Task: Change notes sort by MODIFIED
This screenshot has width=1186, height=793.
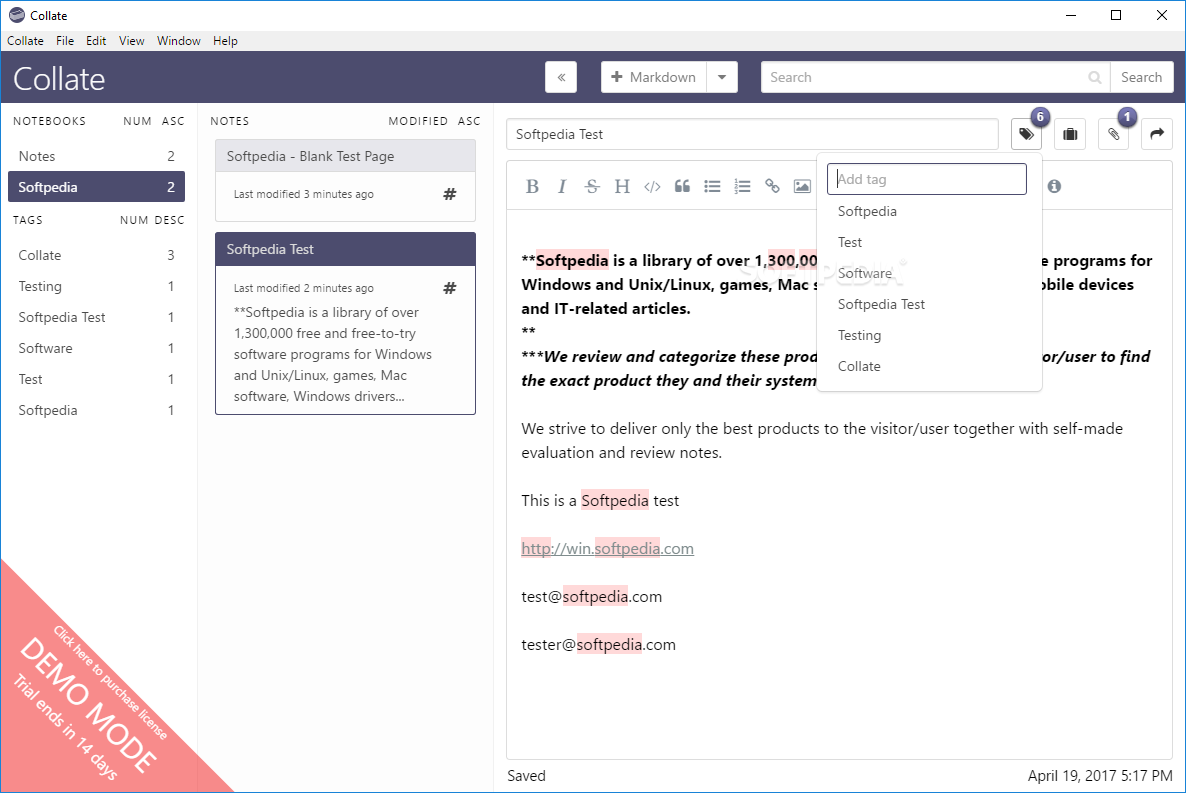Action: [x=418, y=121]
